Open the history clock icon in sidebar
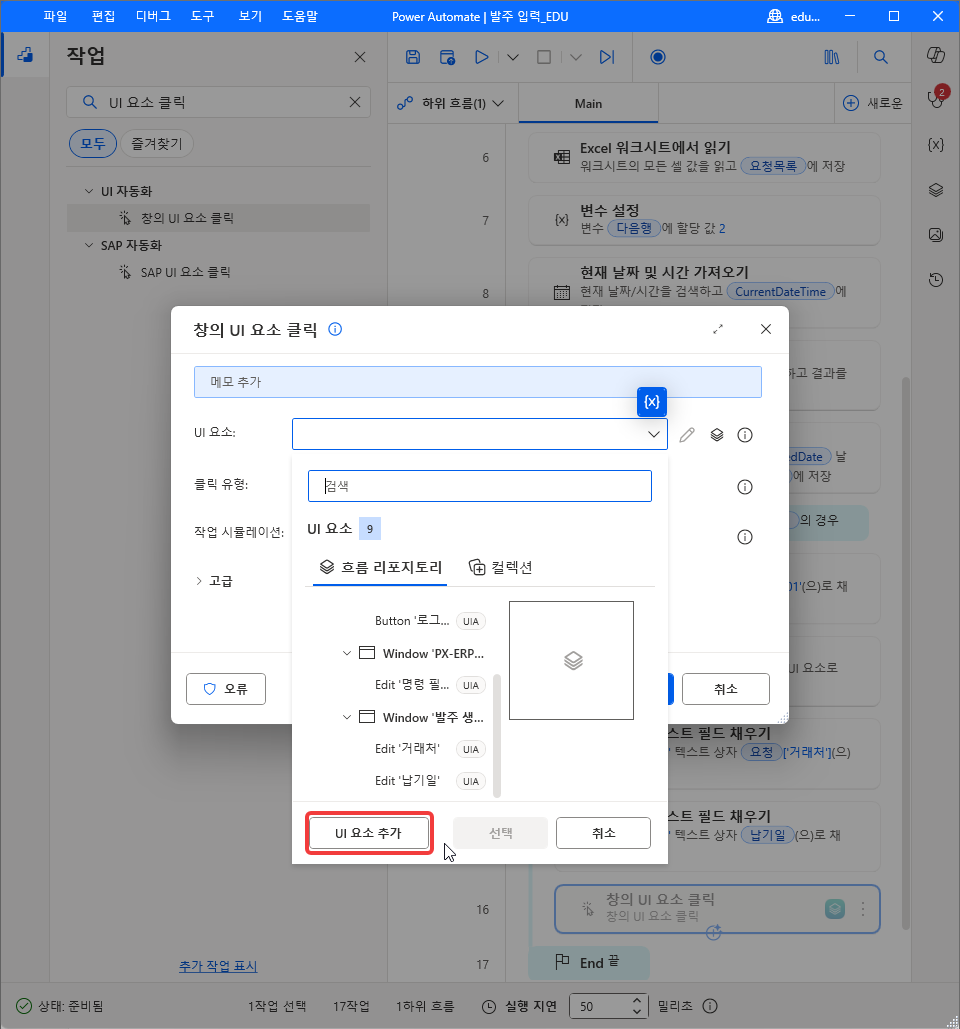Image resolution: width=960 pixels, height=1029 pixels. pyautogui.click(x=936, y=280)
